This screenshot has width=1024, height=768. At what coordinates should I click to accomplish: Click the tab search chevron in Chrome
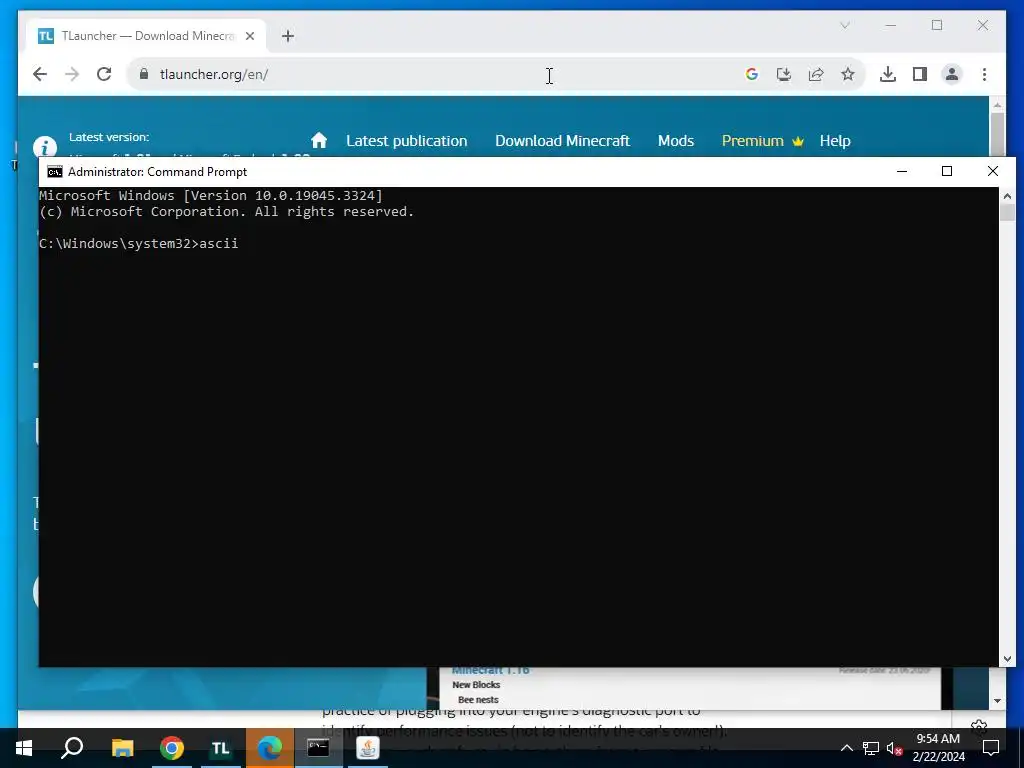click(x=844, y=25)
